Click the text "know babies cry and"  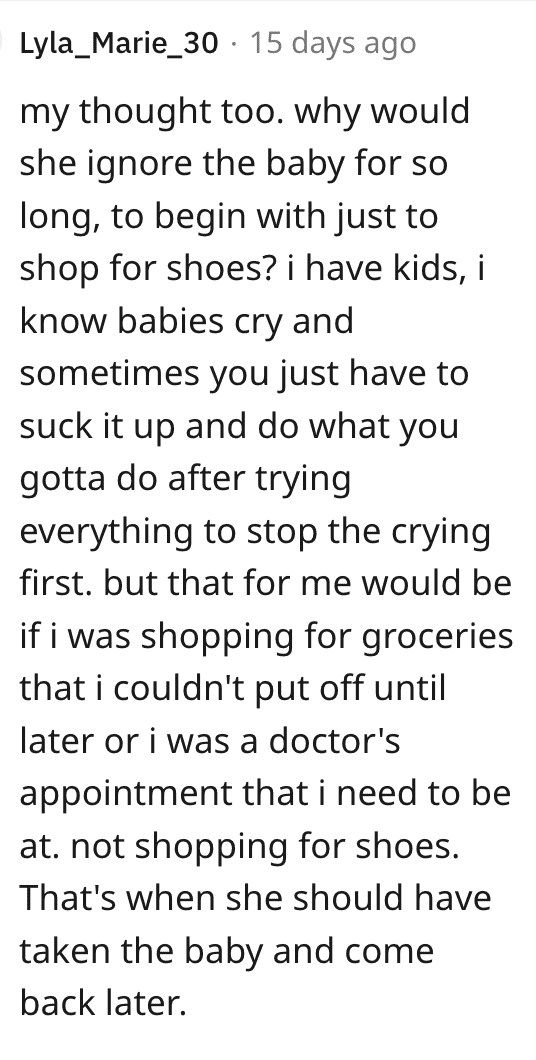click(187, 321)
